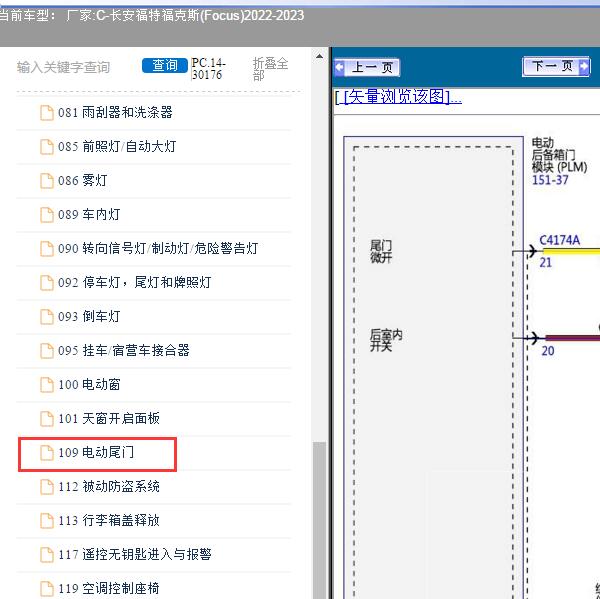
Task: Click the 后室内开关 signal label
Action: coord(386,340)
